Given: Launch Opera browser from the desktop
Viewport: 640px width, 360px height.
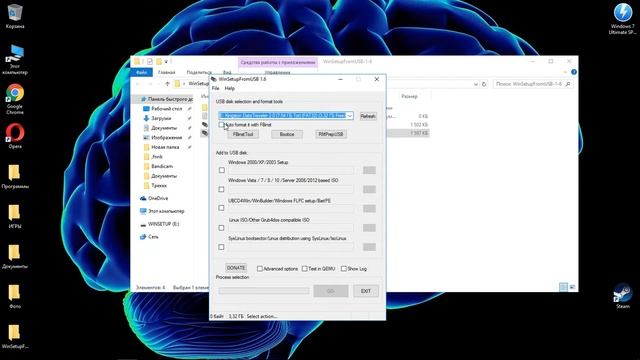Looking at the screenshot, I should click(15, 136).
